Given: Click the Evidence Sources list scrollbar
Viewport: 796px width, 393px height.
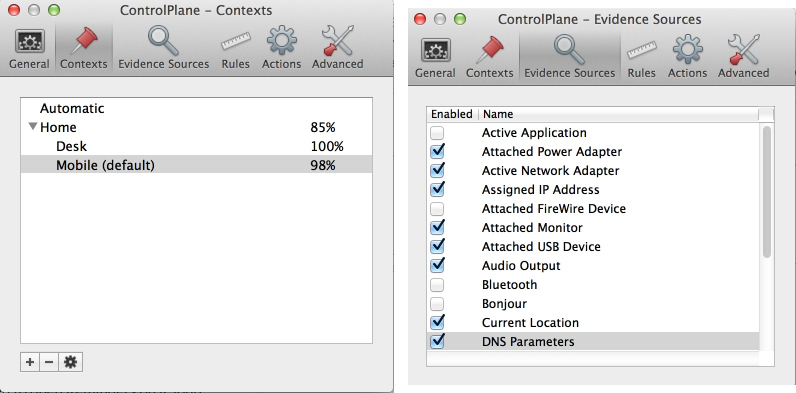Looking at the screenshot, I should point(767,191).
